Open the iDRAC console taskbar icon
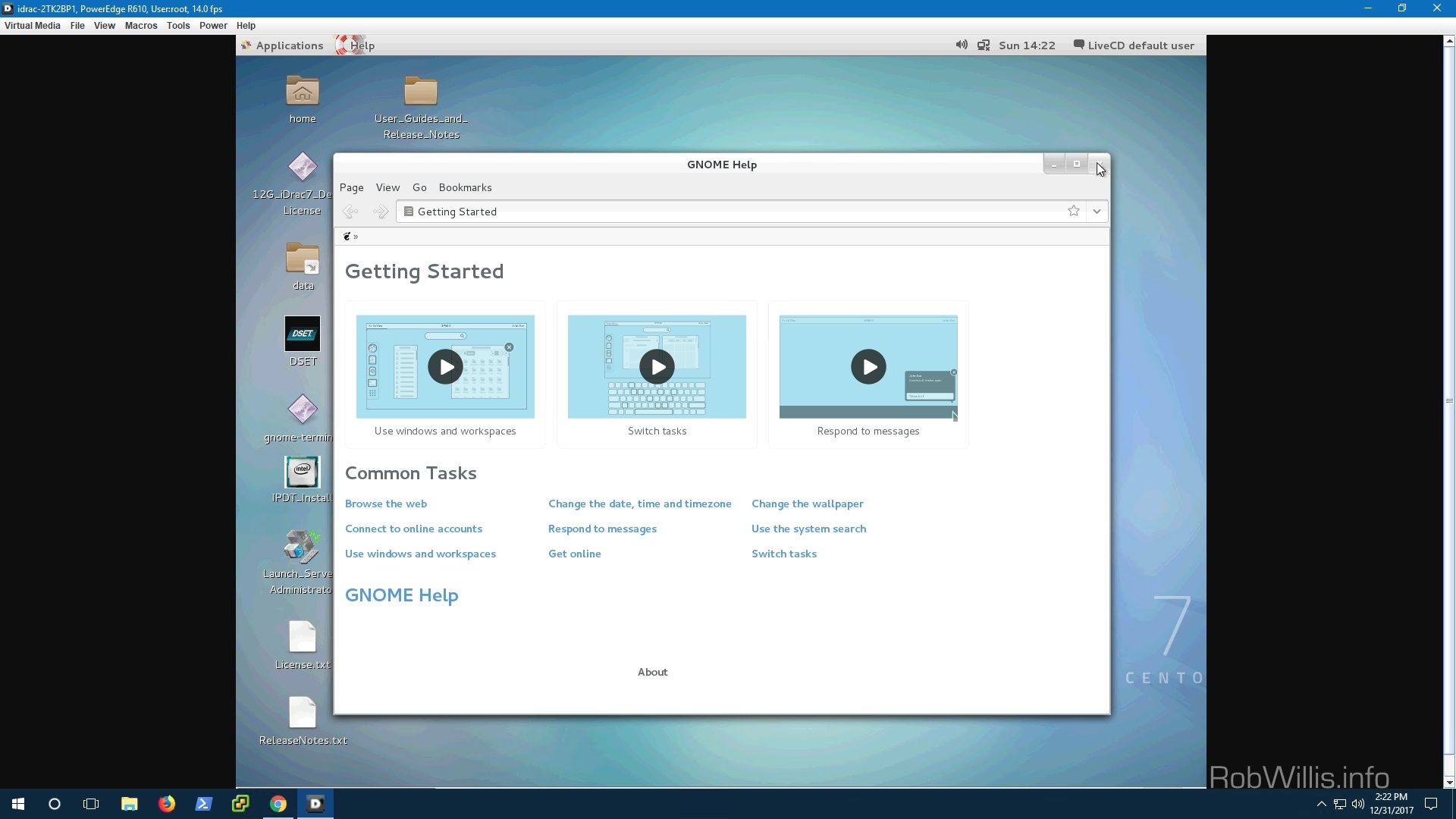The width and height of the screenshot is (1456, 819). coord(315,804)
